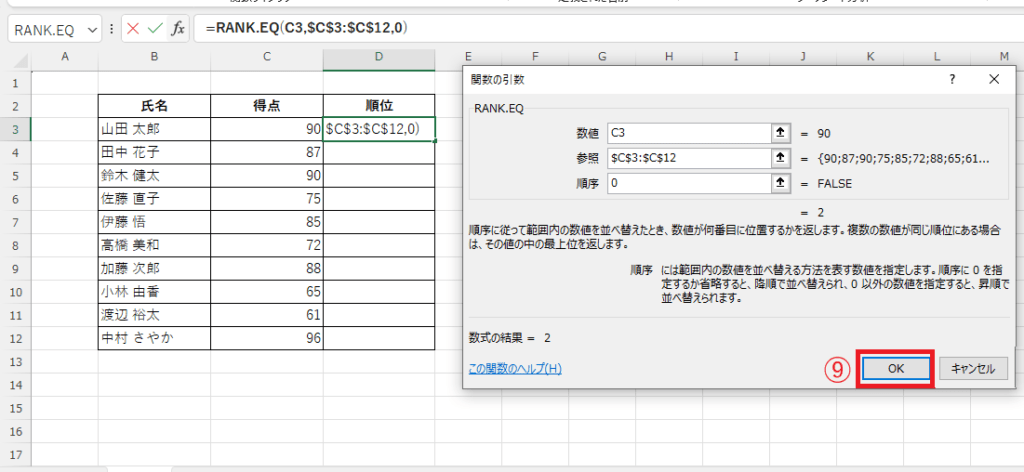Image resolution: width=1024 pixels, height=472 pixels.
Task: Select the cell with 山田 太郎
Action: click(x=154, y=129)
